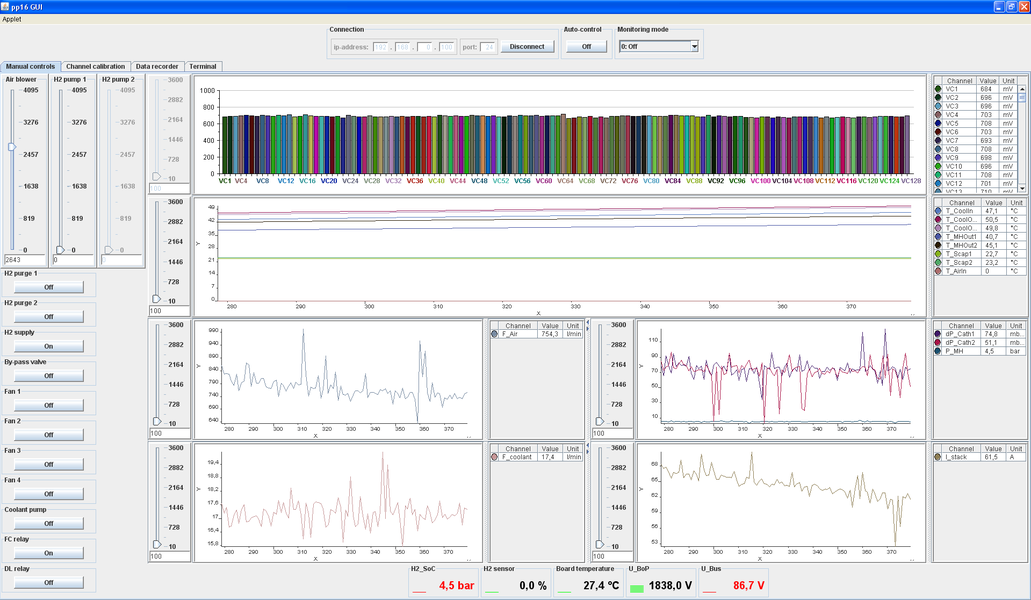
Task: Click the F_coolant channel color icon
Action: [495, 457]
